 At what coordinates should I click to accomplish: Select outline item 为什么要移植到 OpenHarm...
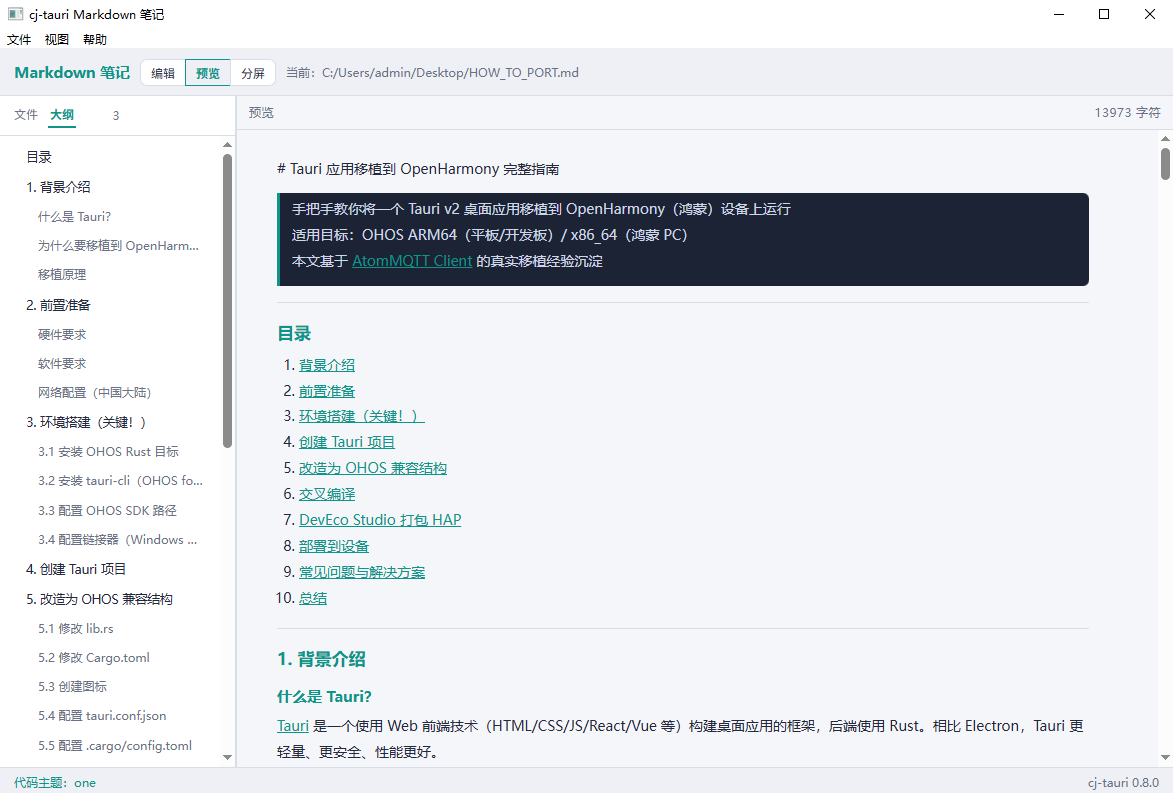click(x=118, y=245)
